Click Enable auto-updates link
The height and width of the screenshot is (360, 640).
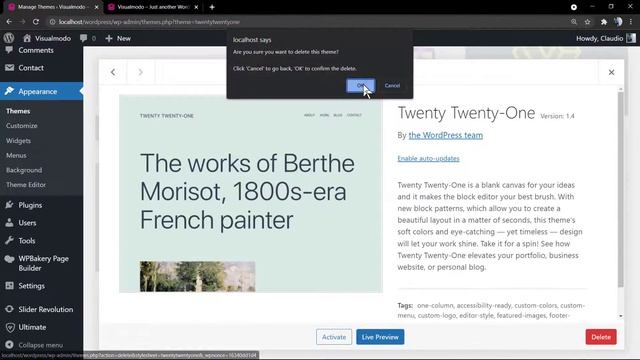[x=428, y=158]
